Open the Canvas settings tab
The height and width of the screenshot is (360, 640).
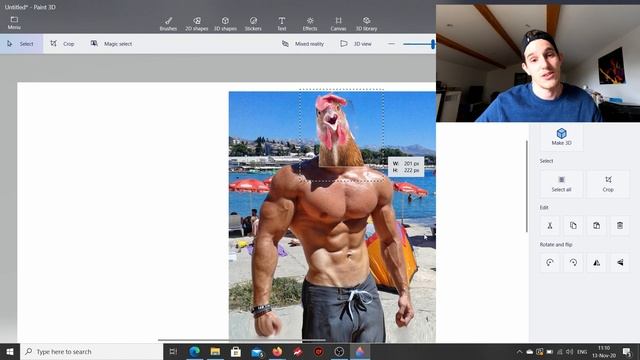(338, 24)
